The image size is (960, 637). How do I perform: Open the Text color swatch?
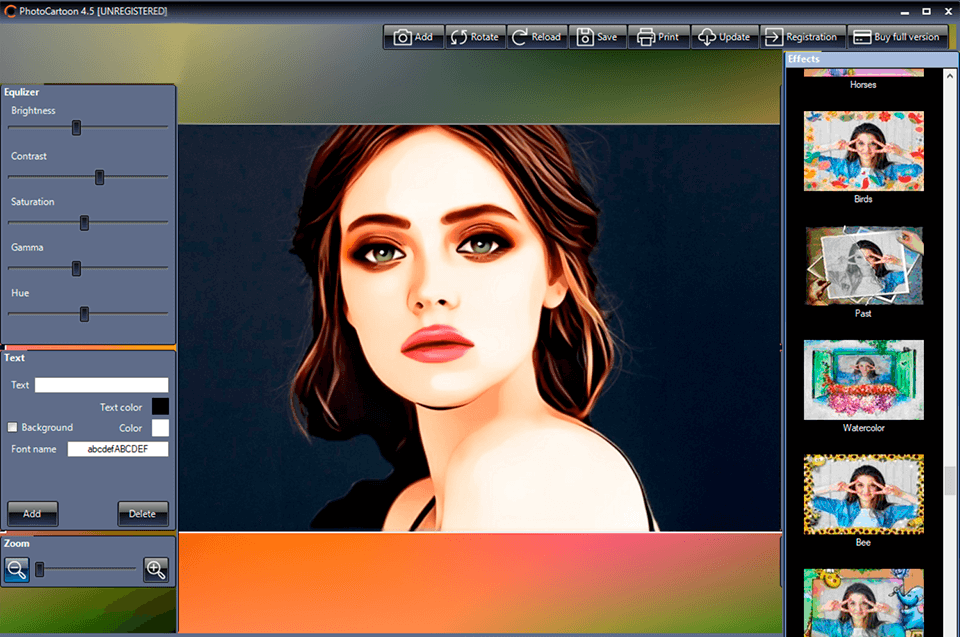tap(160, 406)
